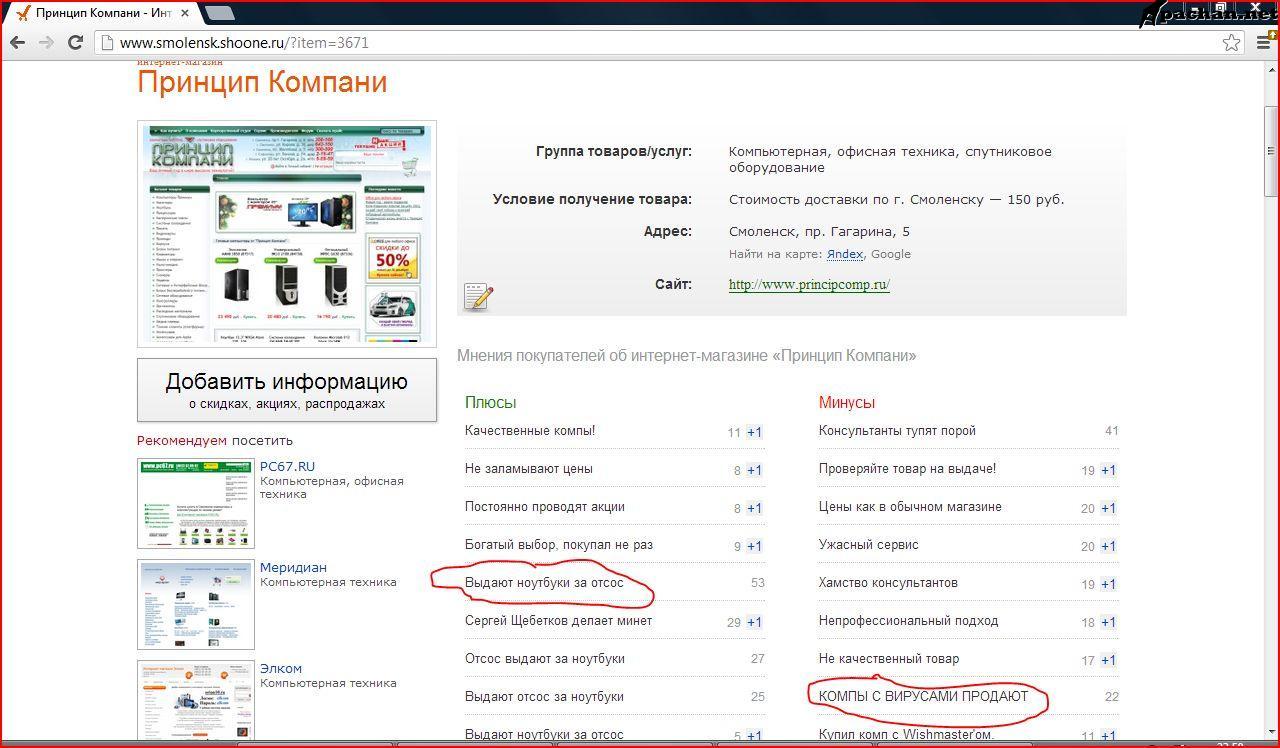The width and height of the screenshot is (1280, 748).
Task: Open Яndex map link
Action: (845, 254)
